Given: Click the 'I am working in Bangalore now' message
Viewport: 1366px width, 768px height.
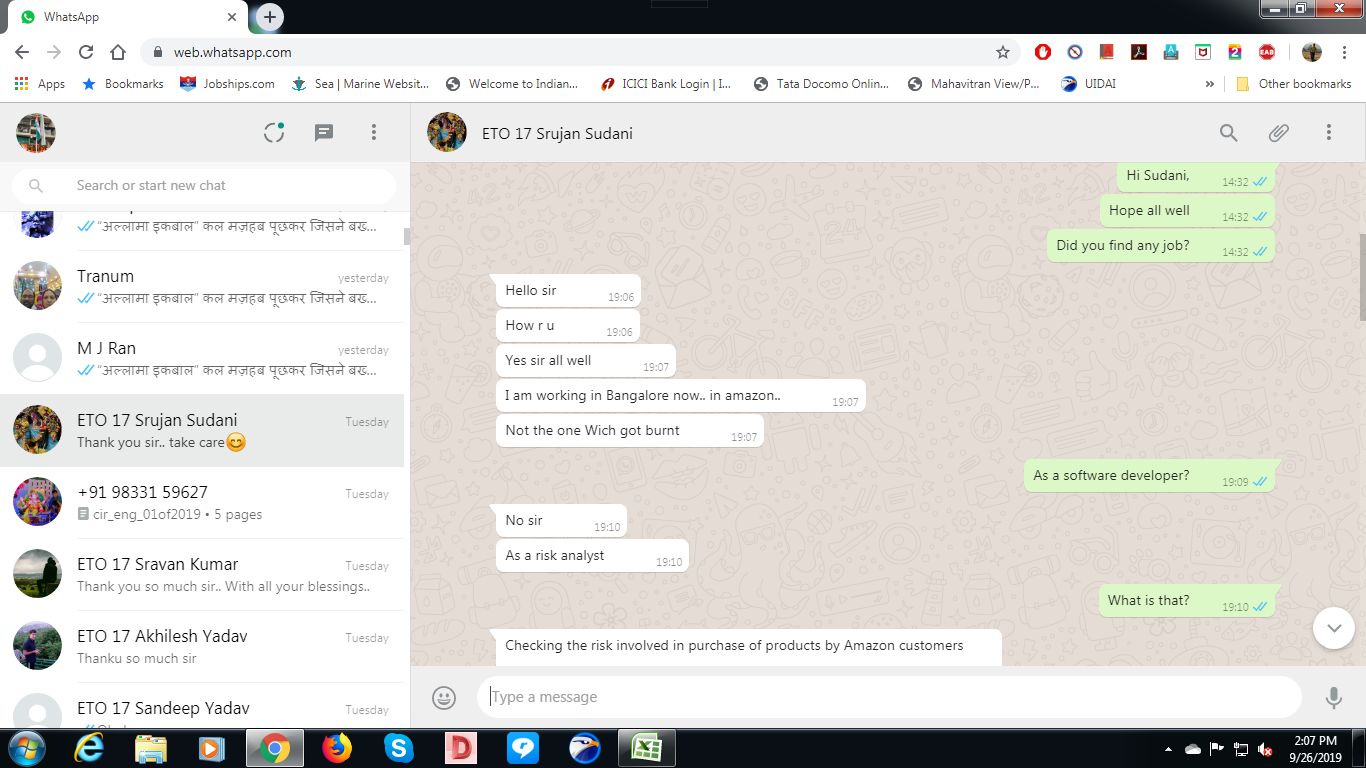Looking at the screenshot, I should point(681,395).
